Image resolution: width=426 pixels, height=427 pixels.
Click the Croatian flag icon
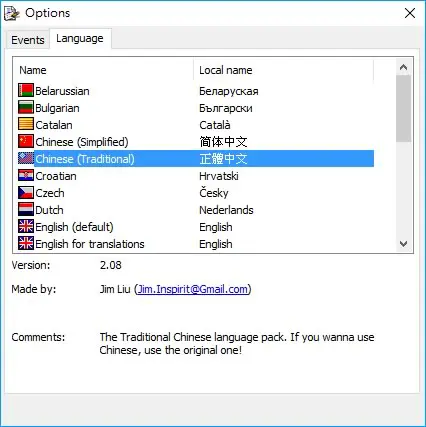(26, 175)
